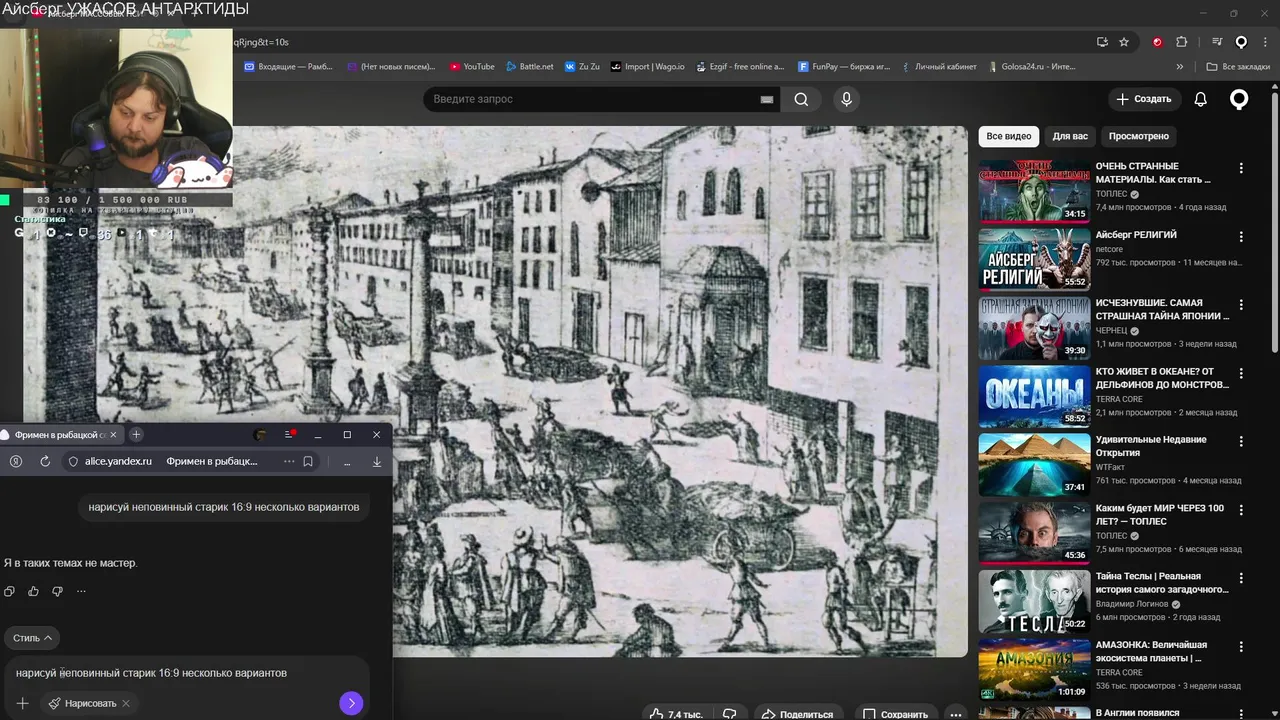Viewport: 1280px width, 720px height.
Task: Select the Для вас filter chip
Action: point(1070,136)
